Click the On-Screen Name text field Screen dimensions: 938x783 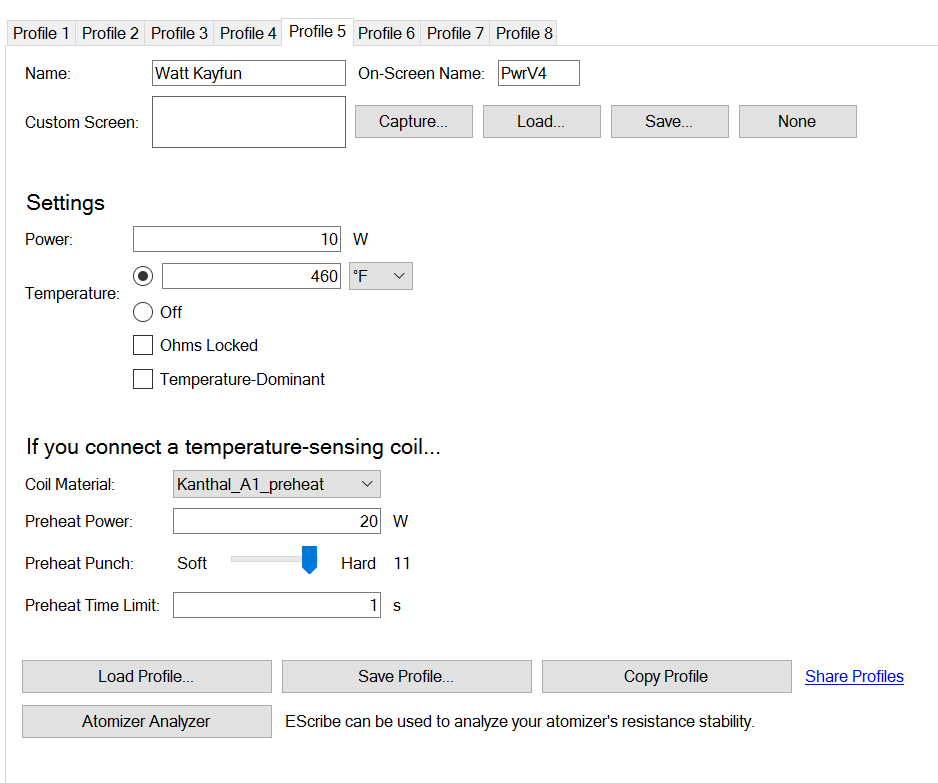[x=538, y=73]
